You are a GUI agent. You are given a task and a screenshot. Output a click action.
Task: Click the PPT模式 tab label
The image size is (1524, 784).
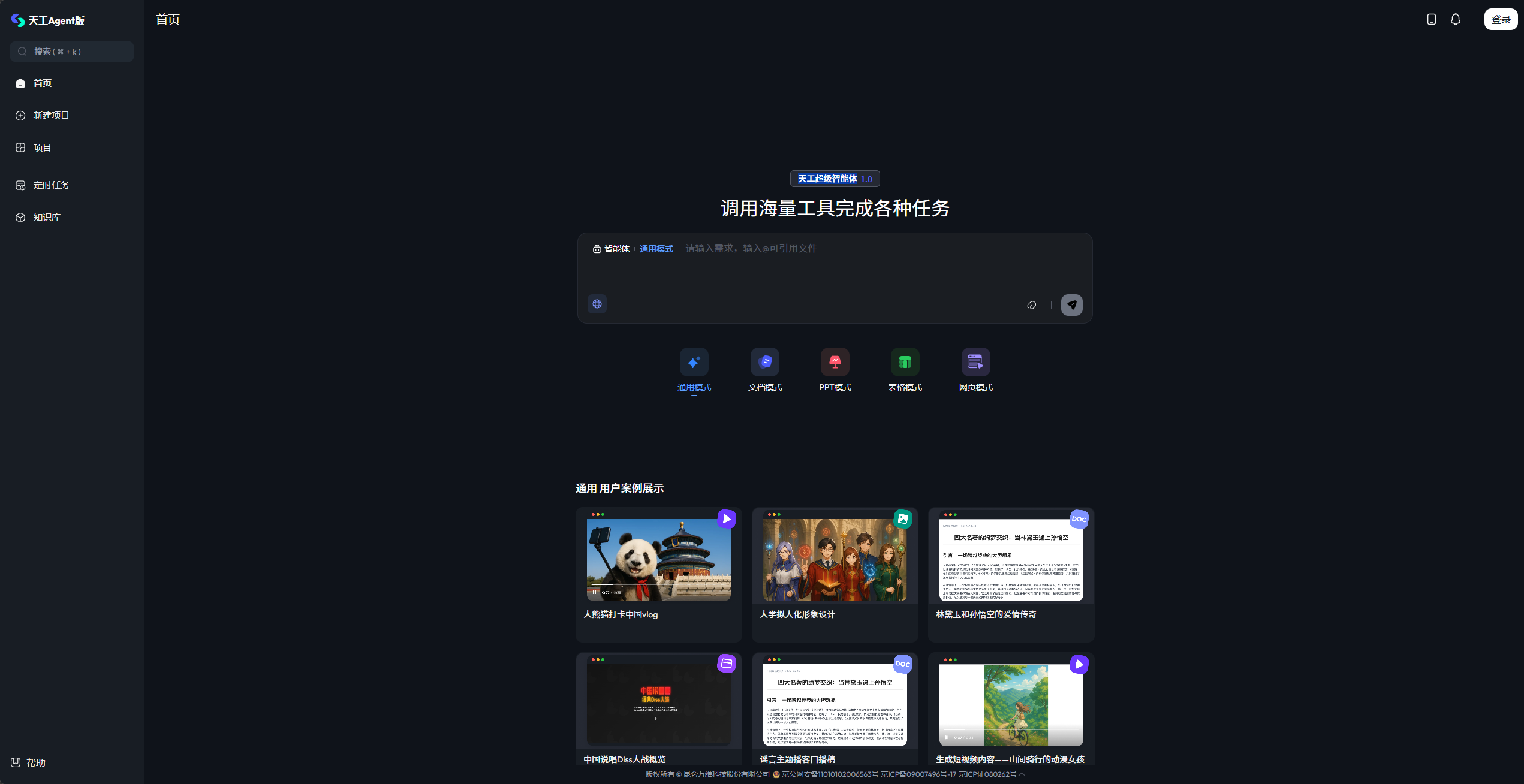click(835, 387)
